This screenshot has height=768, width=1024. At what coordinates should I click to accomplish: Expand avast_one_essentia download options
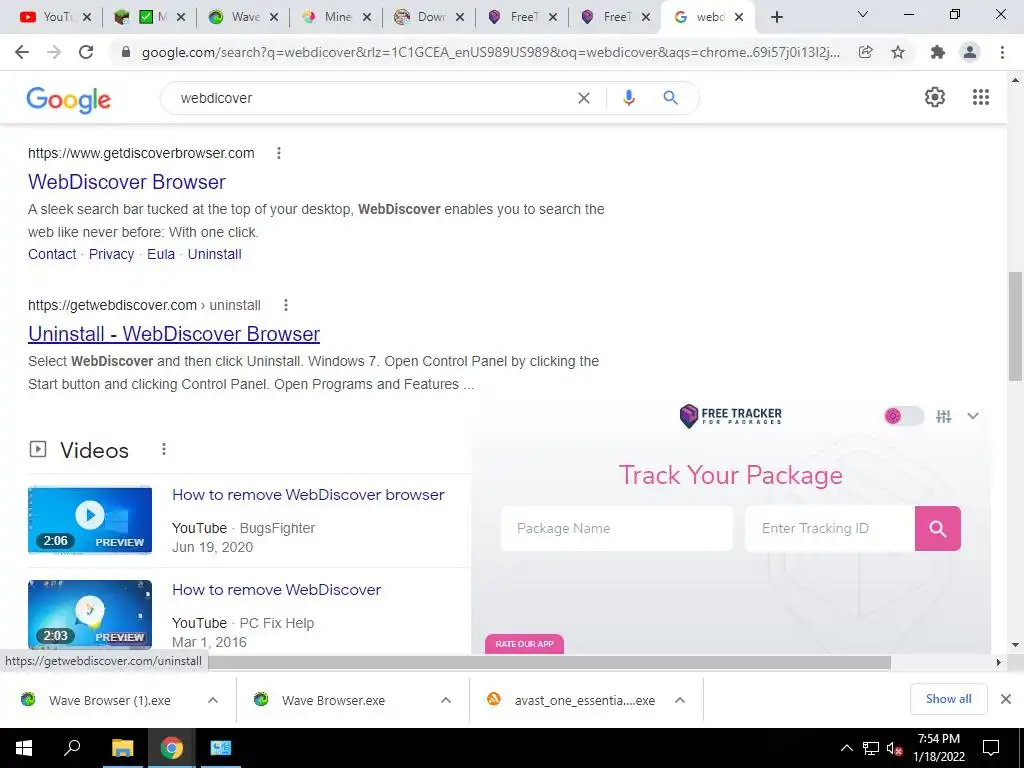pyautogui.click(x=680, y=700)
